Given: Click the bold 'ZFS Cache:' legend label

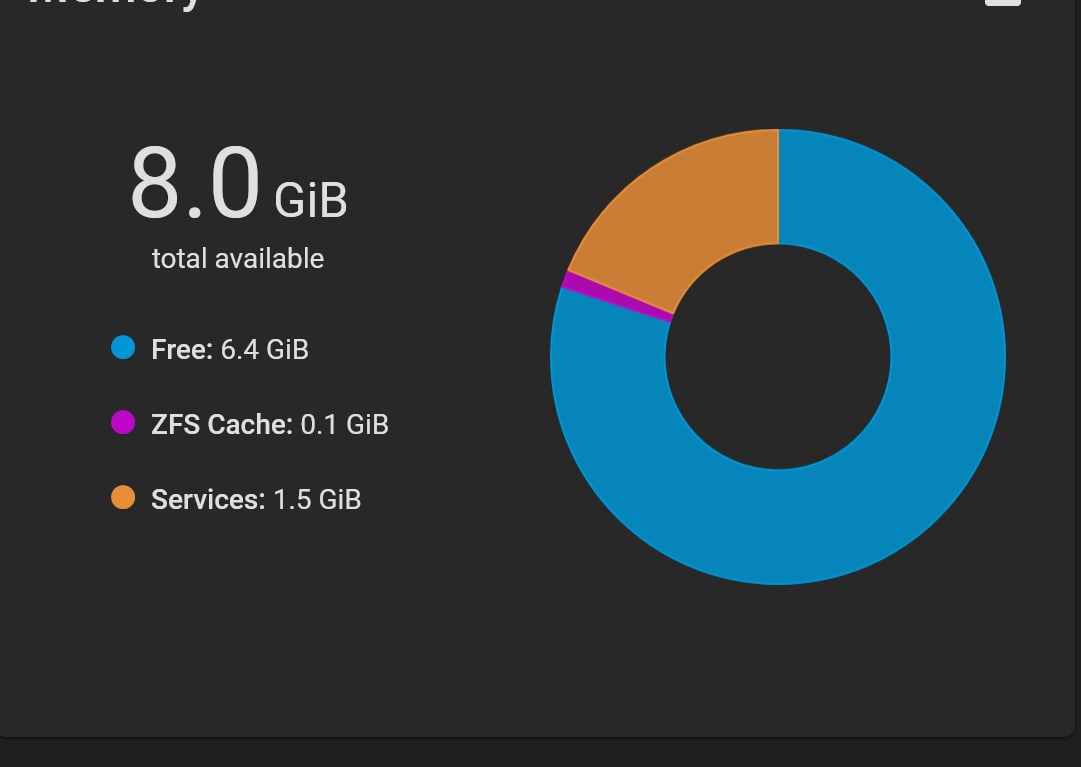Looking at the screenshot, I should click(222, 425).
